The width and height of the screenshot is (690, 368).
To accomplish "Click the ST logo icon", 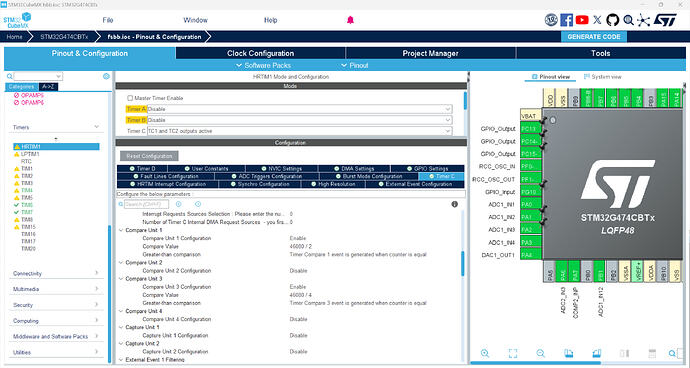I will pyautogui.click(x=665, y=20).
